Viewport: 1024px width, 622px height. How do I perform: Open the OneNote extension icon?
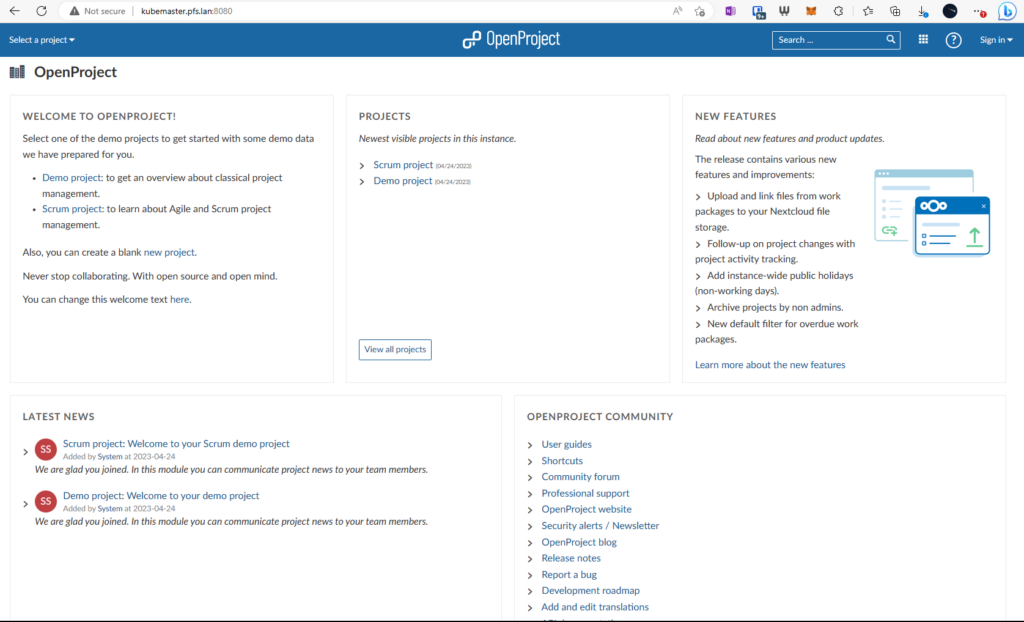click(x=730, y=11)
